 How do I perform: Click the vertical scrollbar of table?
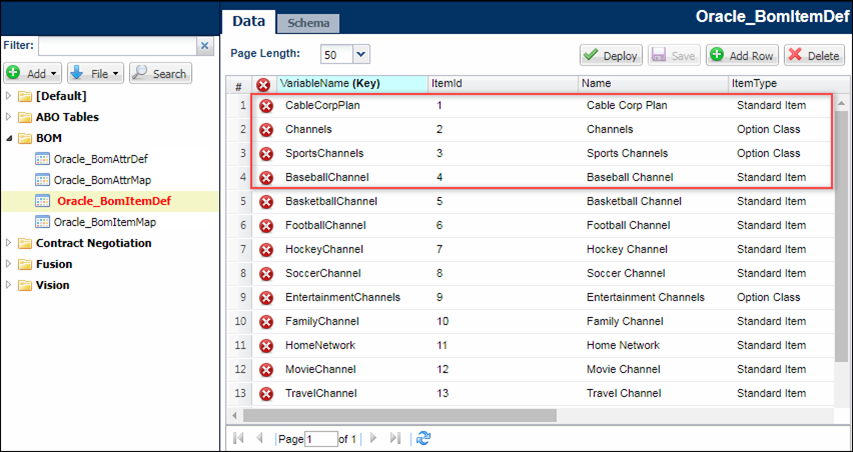pos(841,237)
